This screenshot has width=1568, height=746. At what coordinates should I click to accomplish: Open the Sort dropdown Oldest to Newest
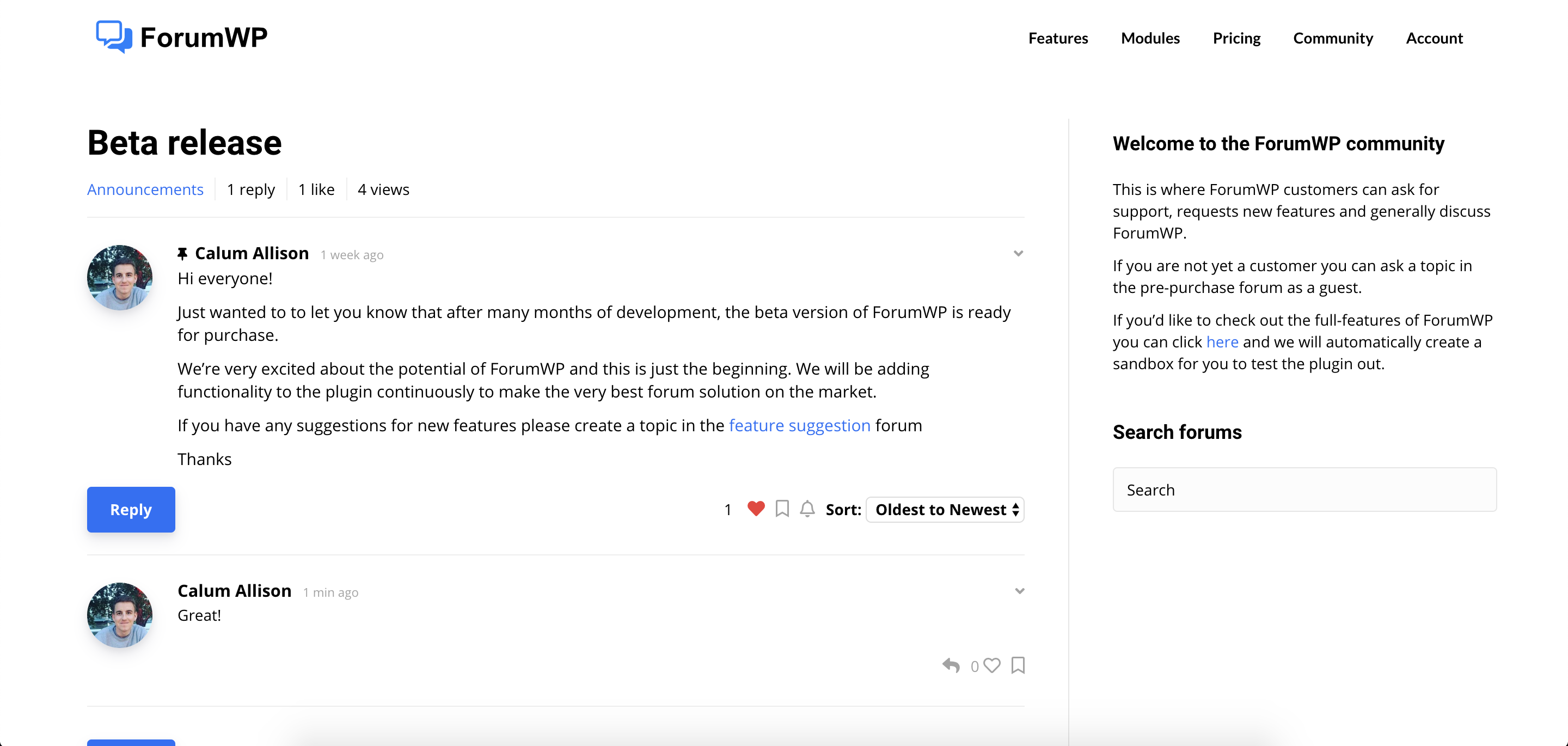tap(945, 510)
